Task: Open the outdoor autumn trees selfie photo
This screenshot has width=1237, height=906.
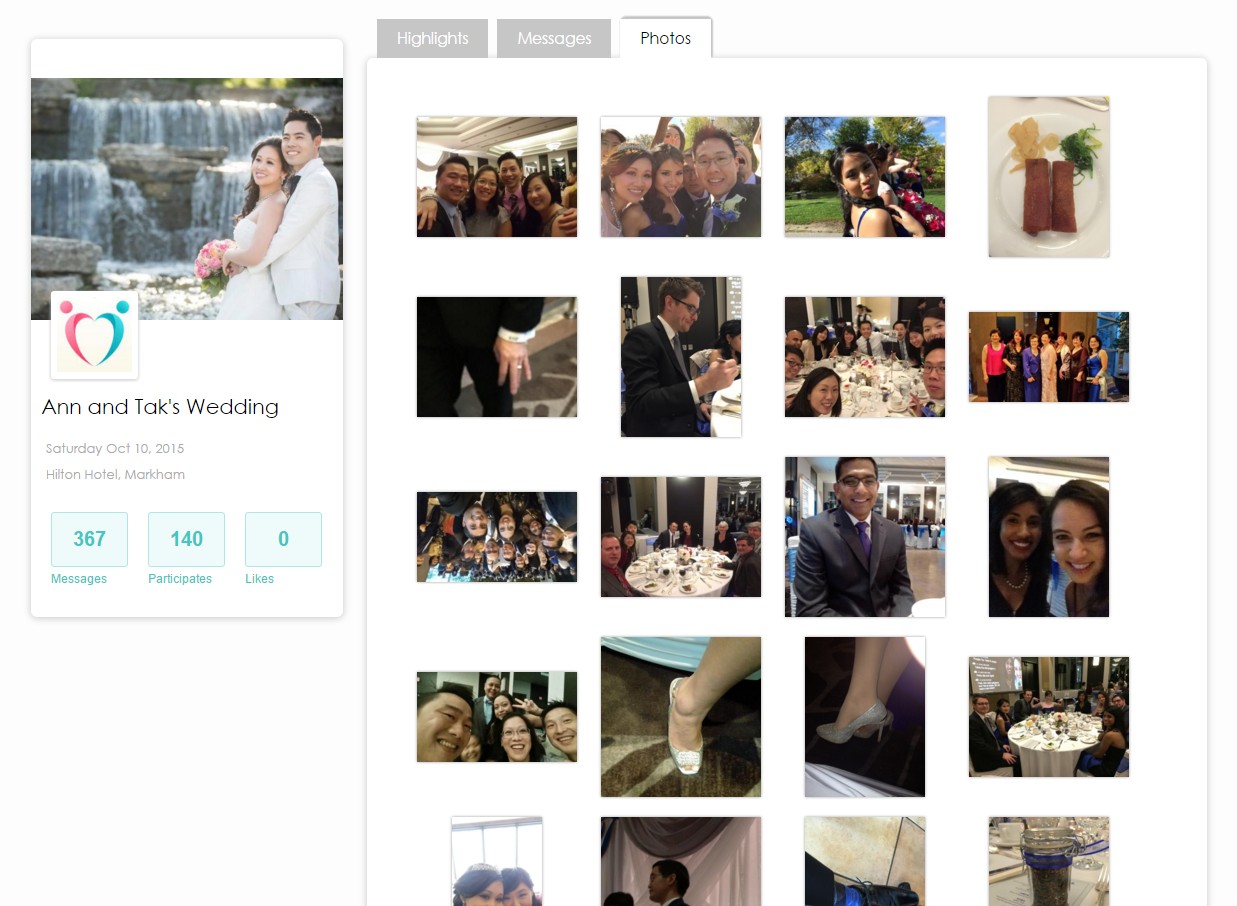Action: click(865, 177)
